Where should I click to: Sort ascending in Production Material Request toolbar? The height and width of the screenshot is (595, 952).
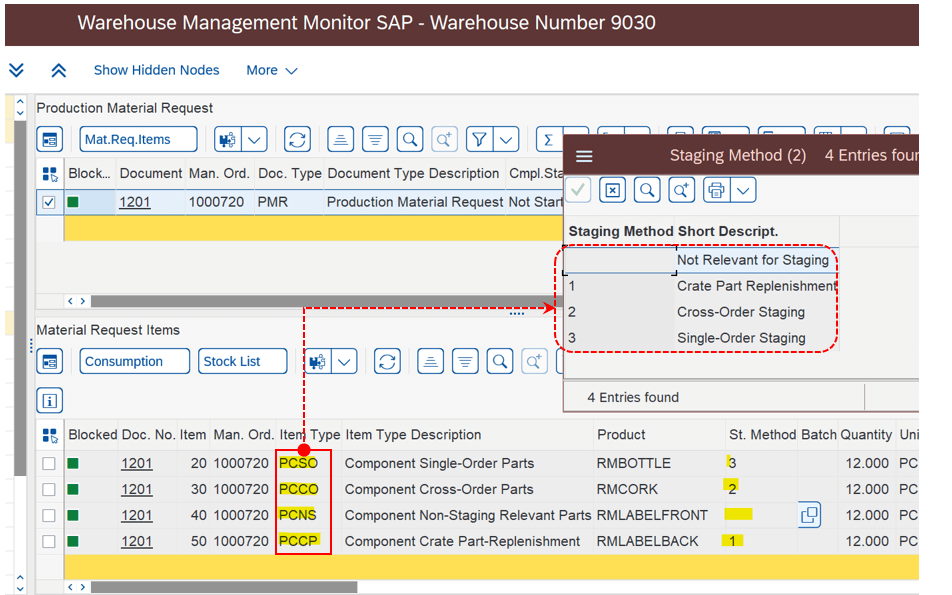[341, 140]
